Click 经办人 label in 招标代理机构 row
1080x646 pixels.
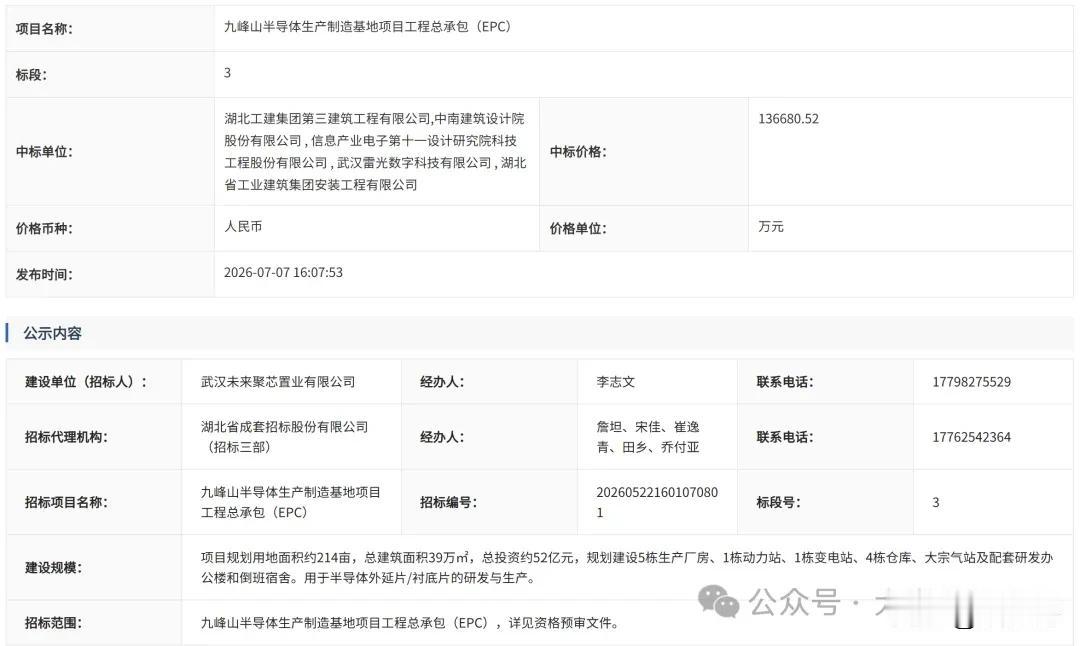[x=442, y=437]
